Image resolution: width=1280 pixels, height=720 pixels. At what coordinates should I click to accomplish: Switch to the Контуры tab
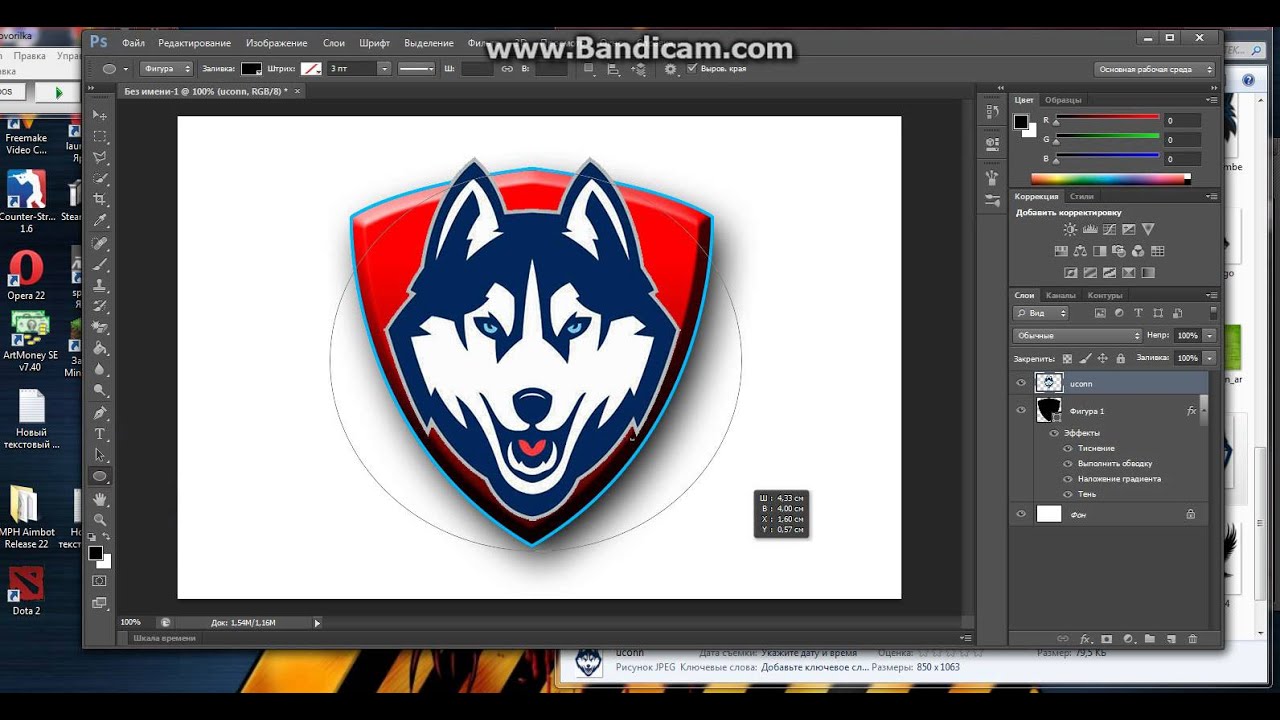pyautogui.click(x=1105, y=295)
